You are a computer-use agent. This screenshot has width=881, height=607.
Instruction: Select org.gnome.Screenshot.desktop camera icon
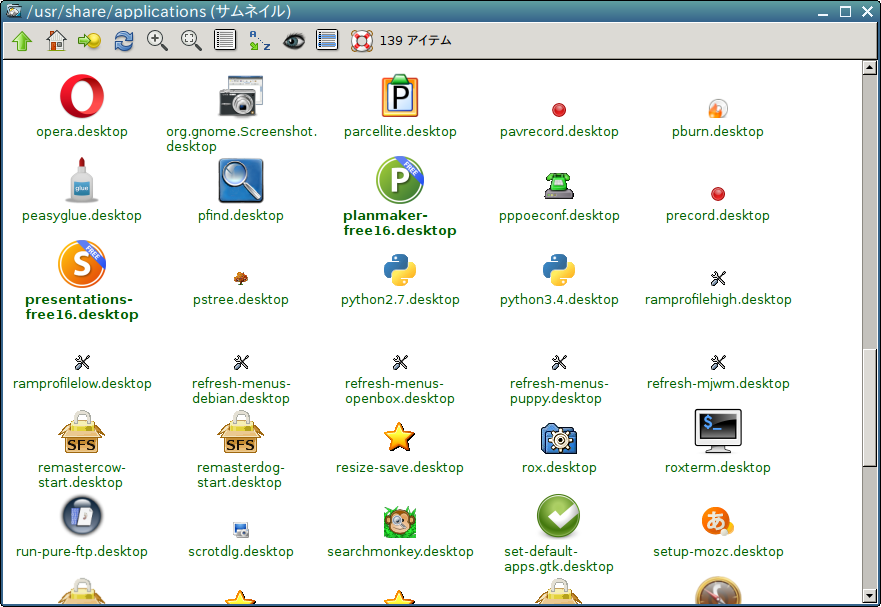tap(241, 96)
